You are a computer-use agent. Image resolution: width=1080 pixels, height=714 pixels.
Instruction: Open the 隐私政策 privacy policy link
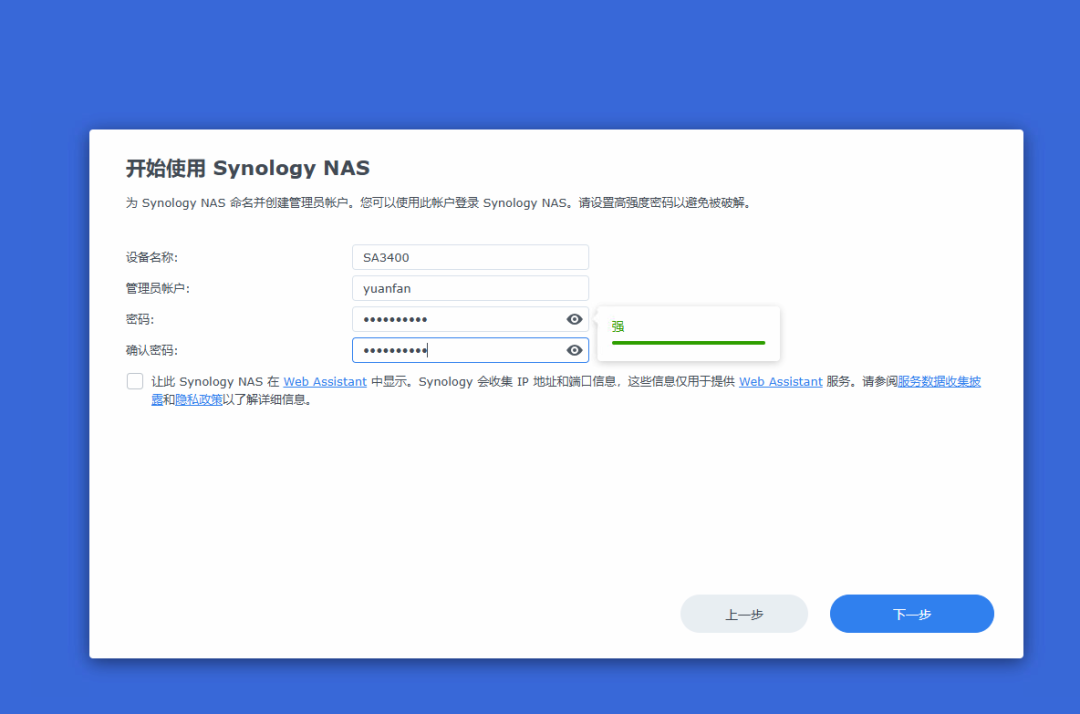pos(198,399)
